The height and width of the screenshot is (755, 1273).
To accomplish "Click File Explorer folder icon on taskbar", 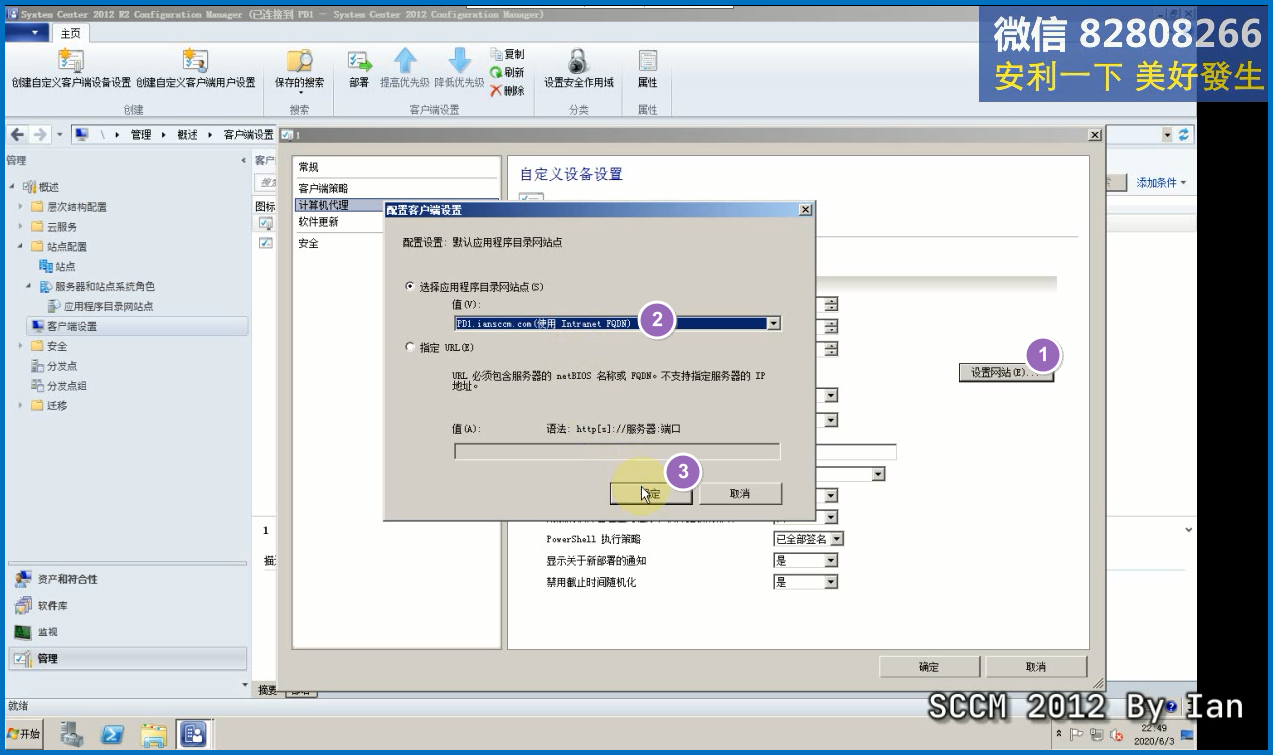I will (153, 735).
